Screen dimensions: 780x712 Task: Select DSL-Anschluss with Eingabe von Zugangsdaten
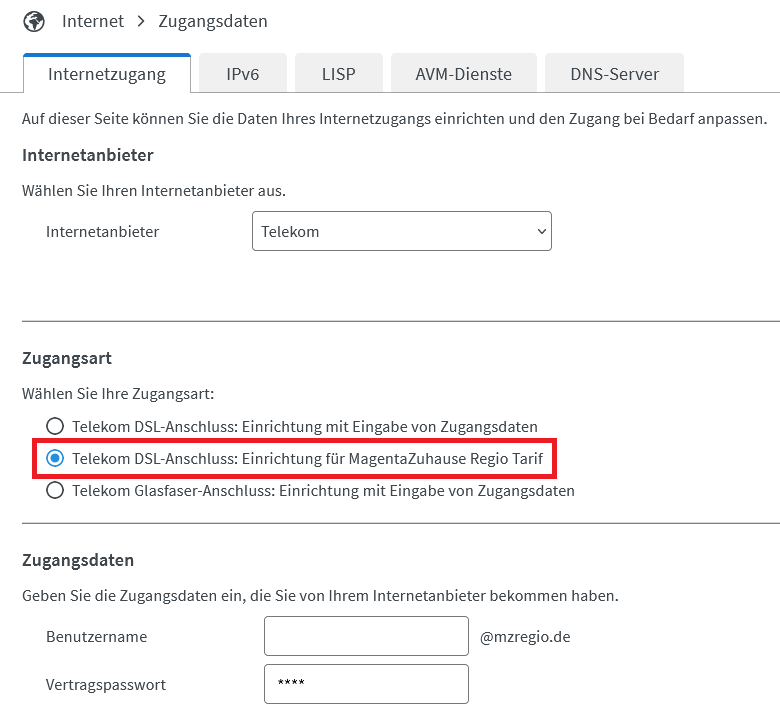[x=292, y=426]
